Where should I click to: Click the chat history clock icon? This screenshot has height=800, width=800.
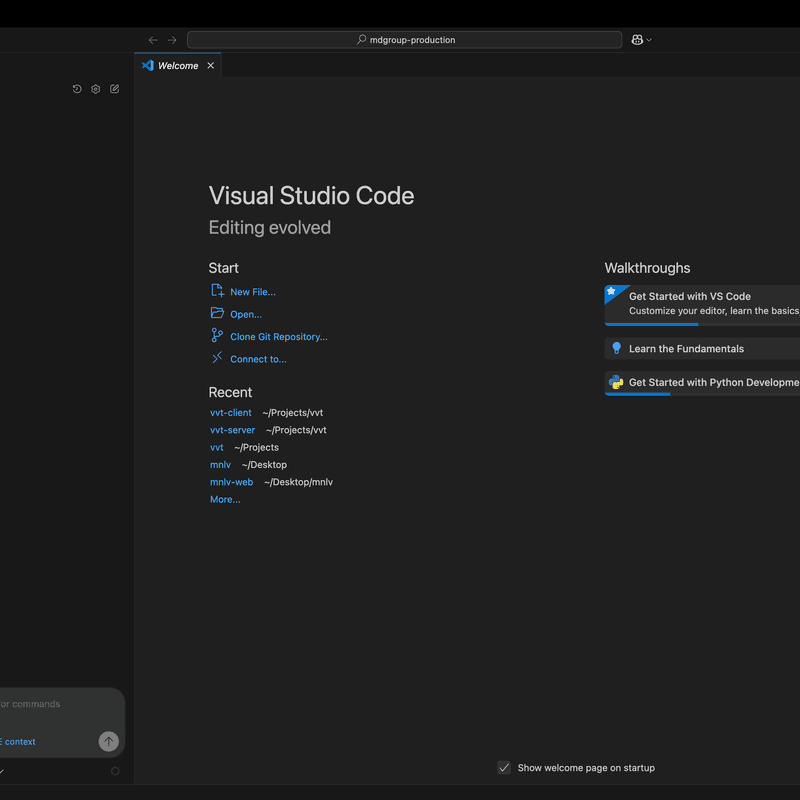click(x=77, y=89)
